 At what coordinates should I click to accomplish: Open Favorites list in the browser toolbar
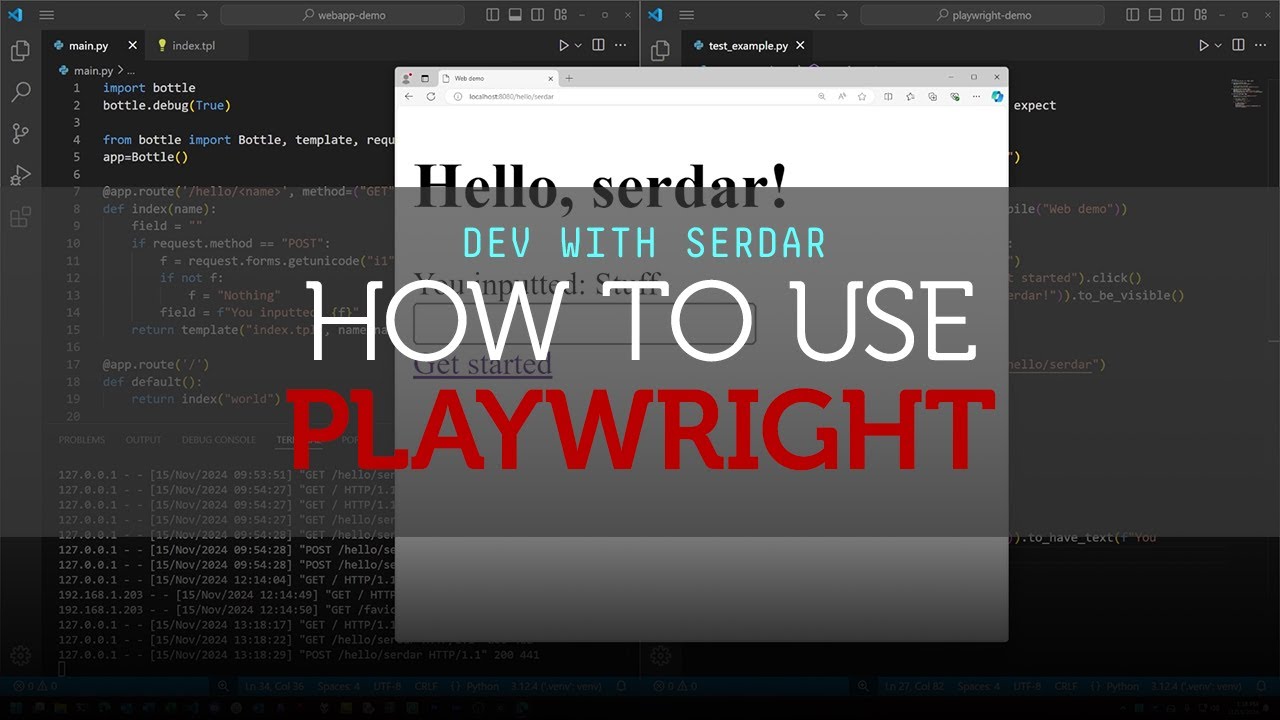(x=910, y=97)
